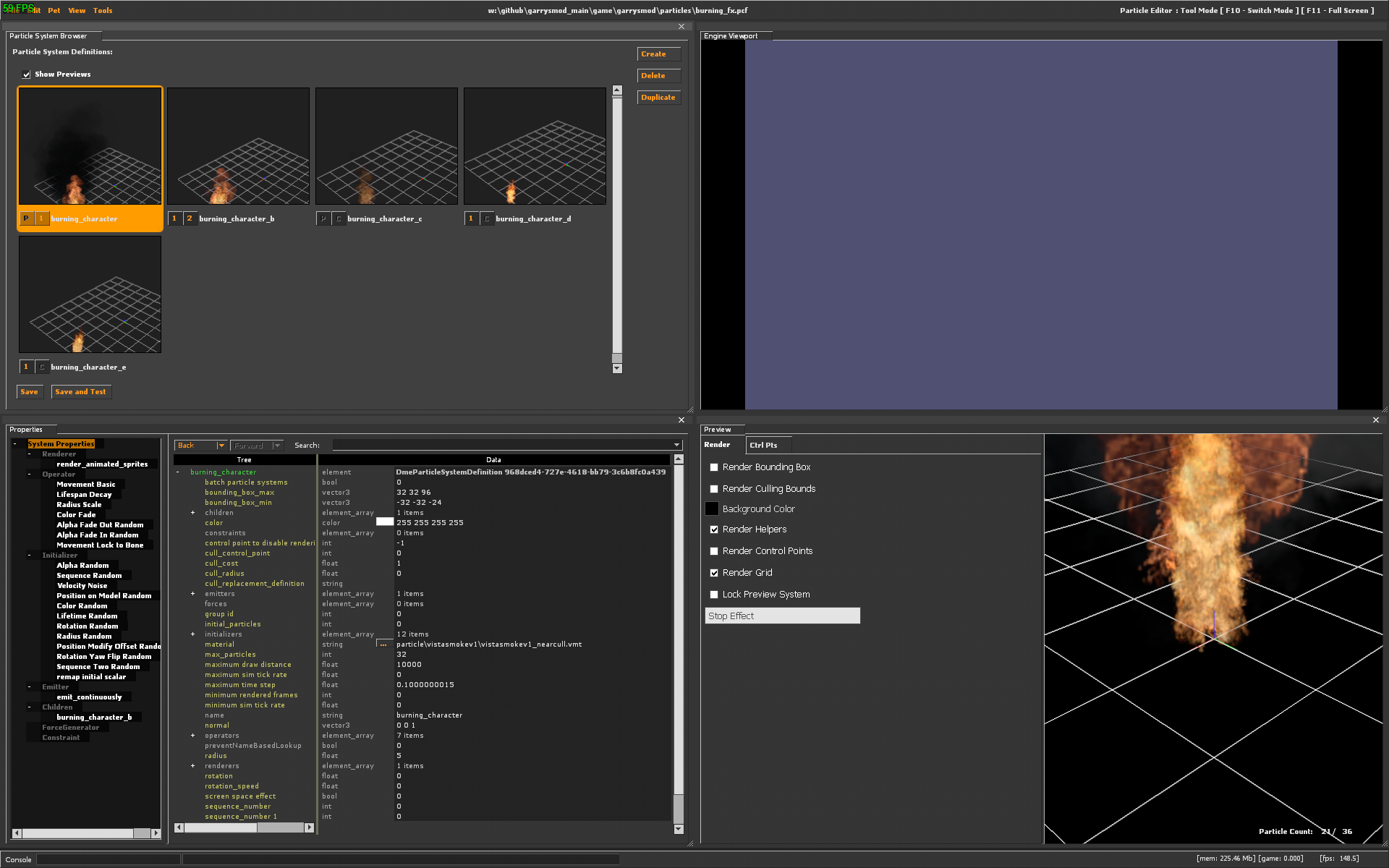Click the tree scroll-right arrow icon
Viewport: 1389px width, 868px height.
click(x=309, y=827)
